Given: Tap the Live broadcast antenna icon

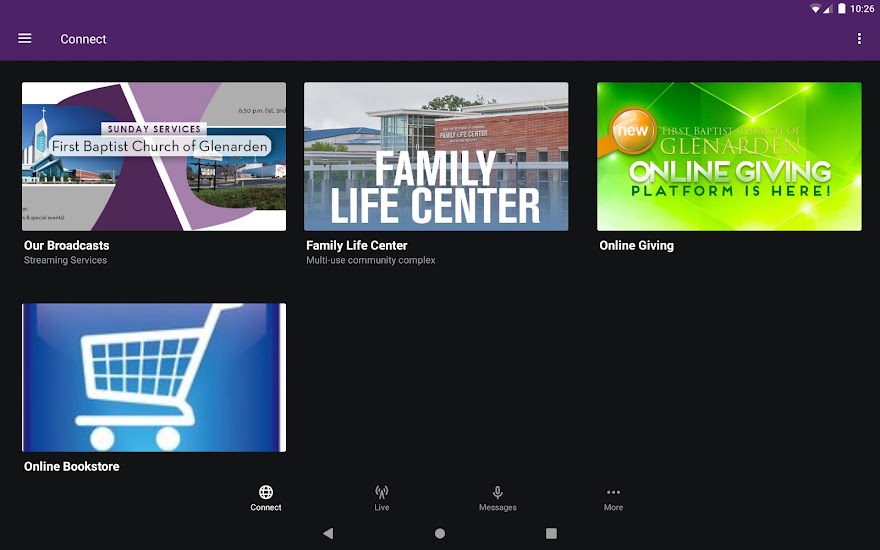Looking at the screenshot, I should [382, 492].
